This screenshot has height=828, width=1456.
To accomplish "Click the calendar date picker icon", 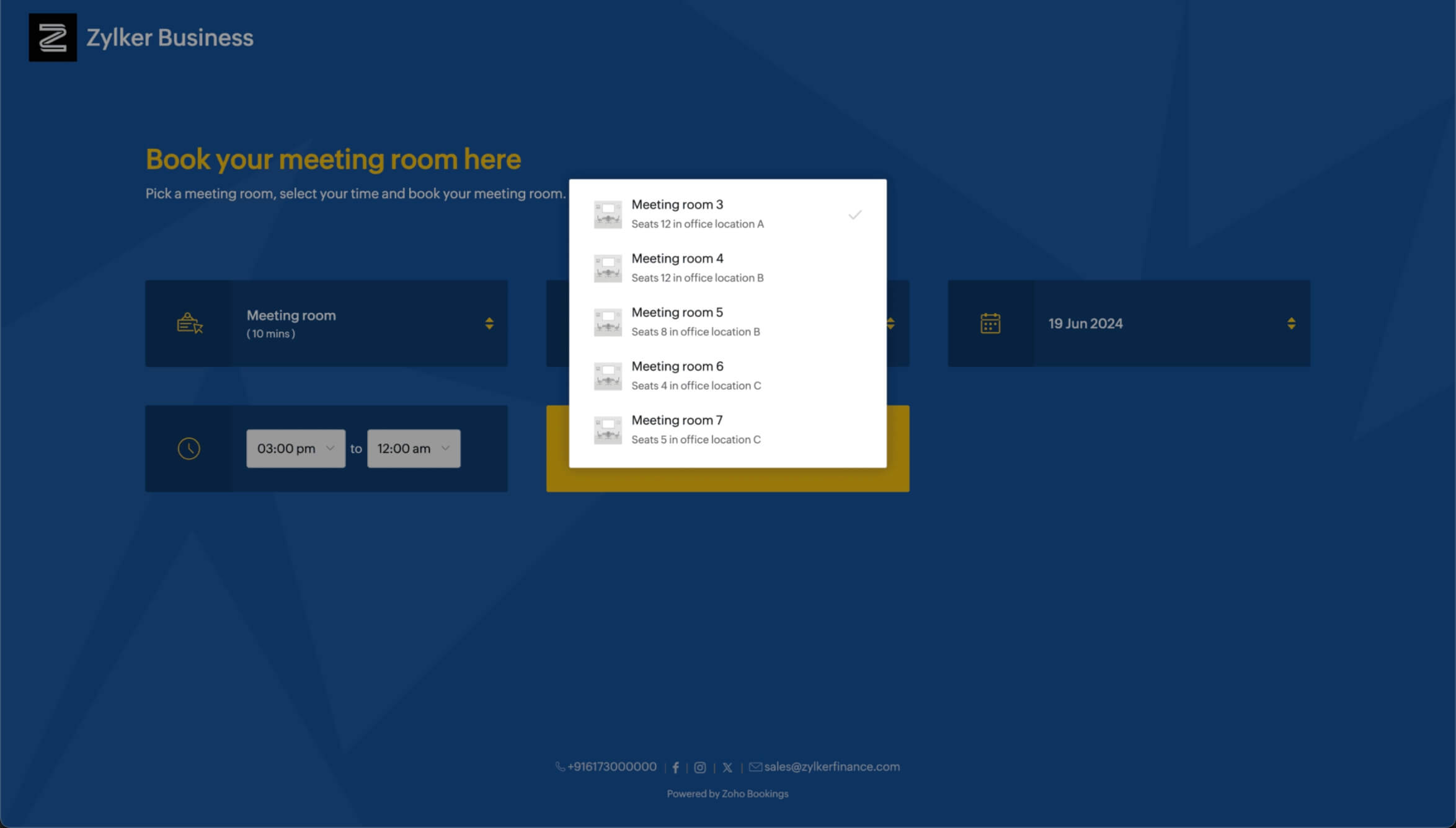I will (990, 322).
